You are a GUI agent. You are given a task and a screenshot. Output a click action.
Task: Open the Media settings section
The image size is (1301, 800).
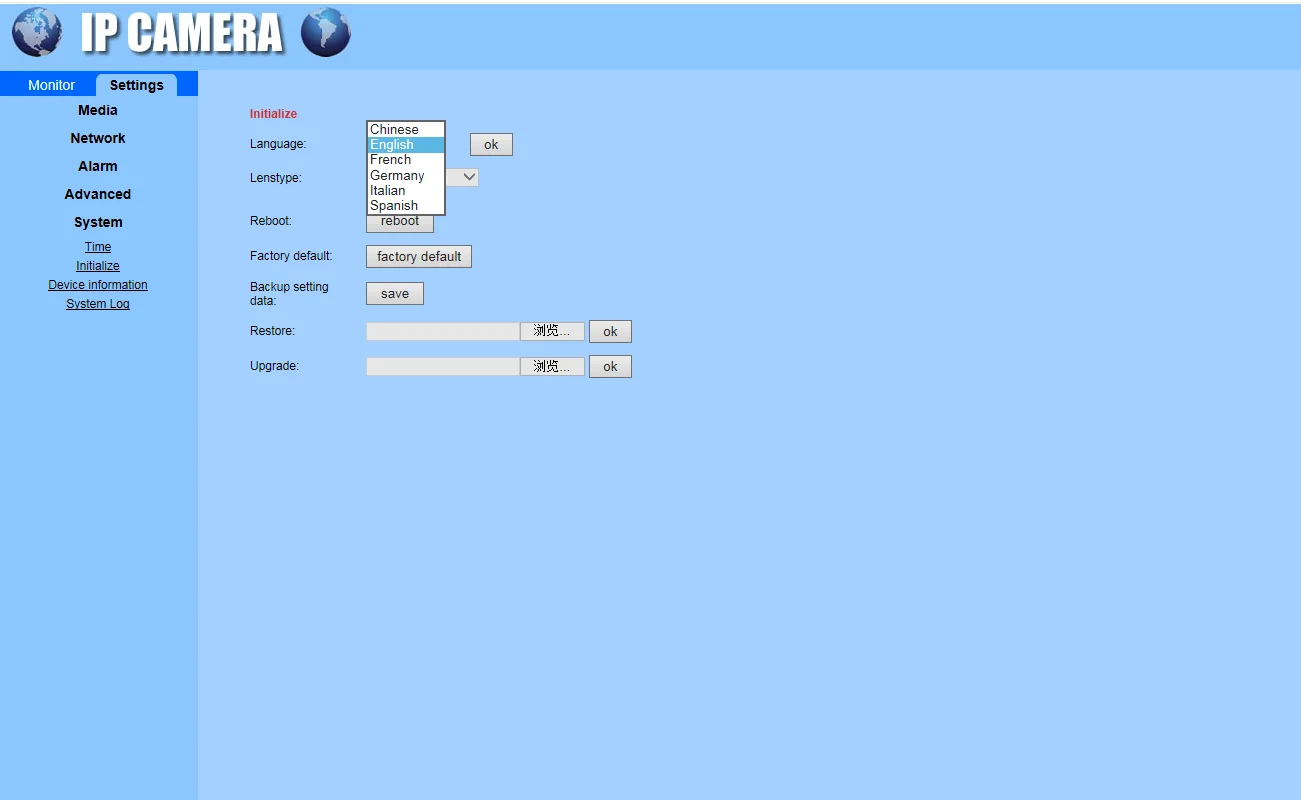[x=98, y=110]
